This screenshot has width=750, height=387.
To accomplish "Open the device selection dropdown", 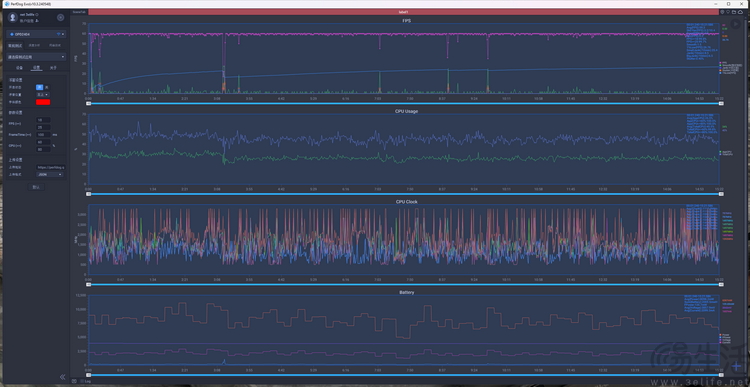I will pyautogui.click(x=36, y=34).
